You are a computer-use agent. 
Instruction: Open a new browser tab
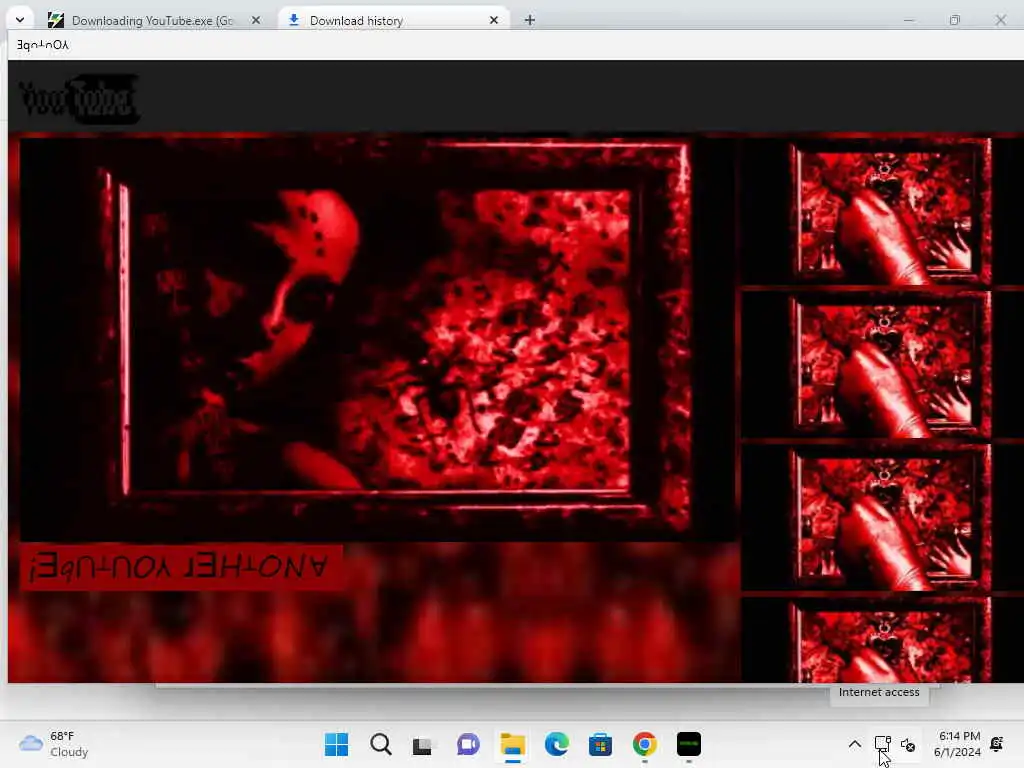pos(530,20)
